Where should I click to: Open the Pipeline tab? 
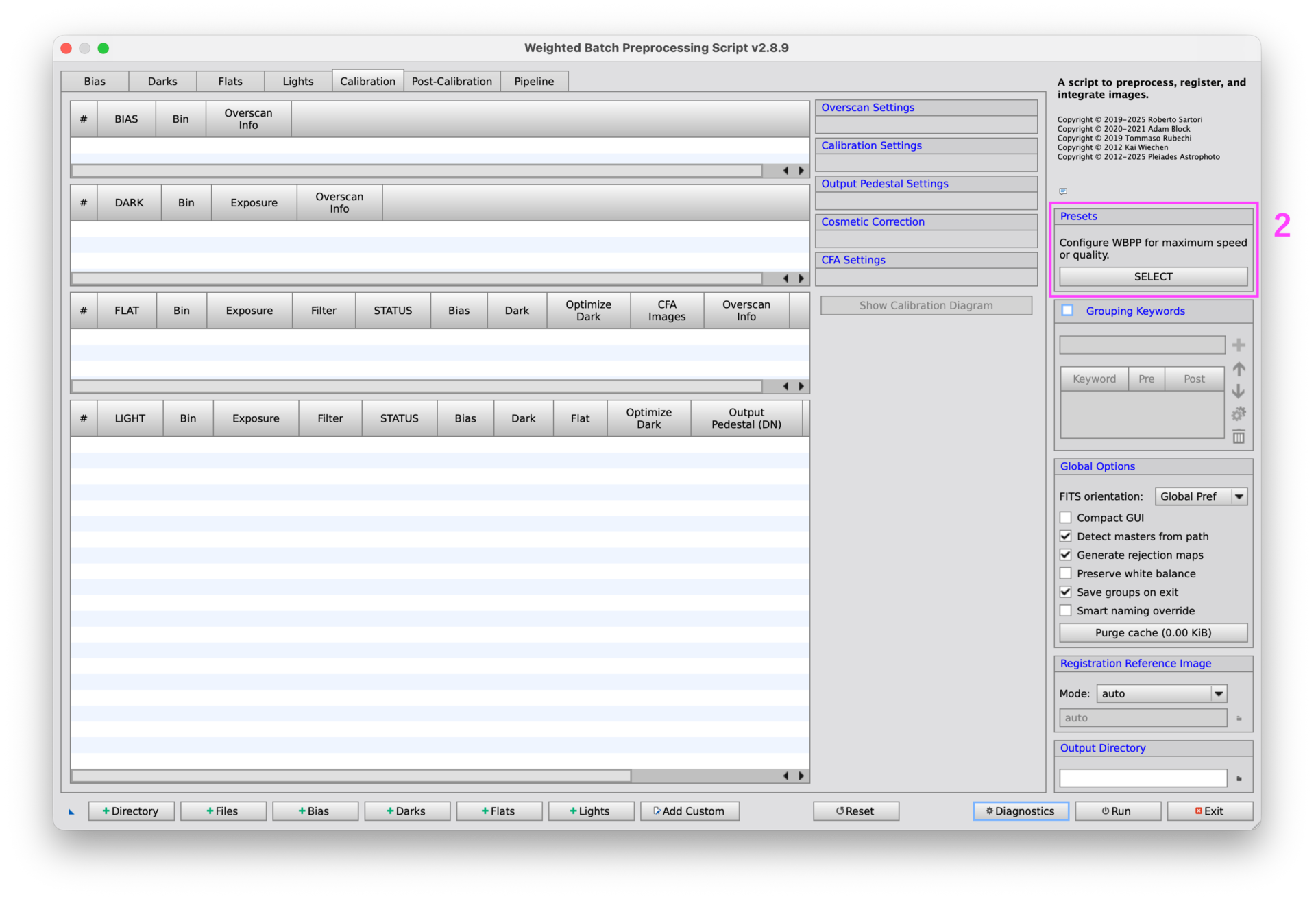(533, 81)
